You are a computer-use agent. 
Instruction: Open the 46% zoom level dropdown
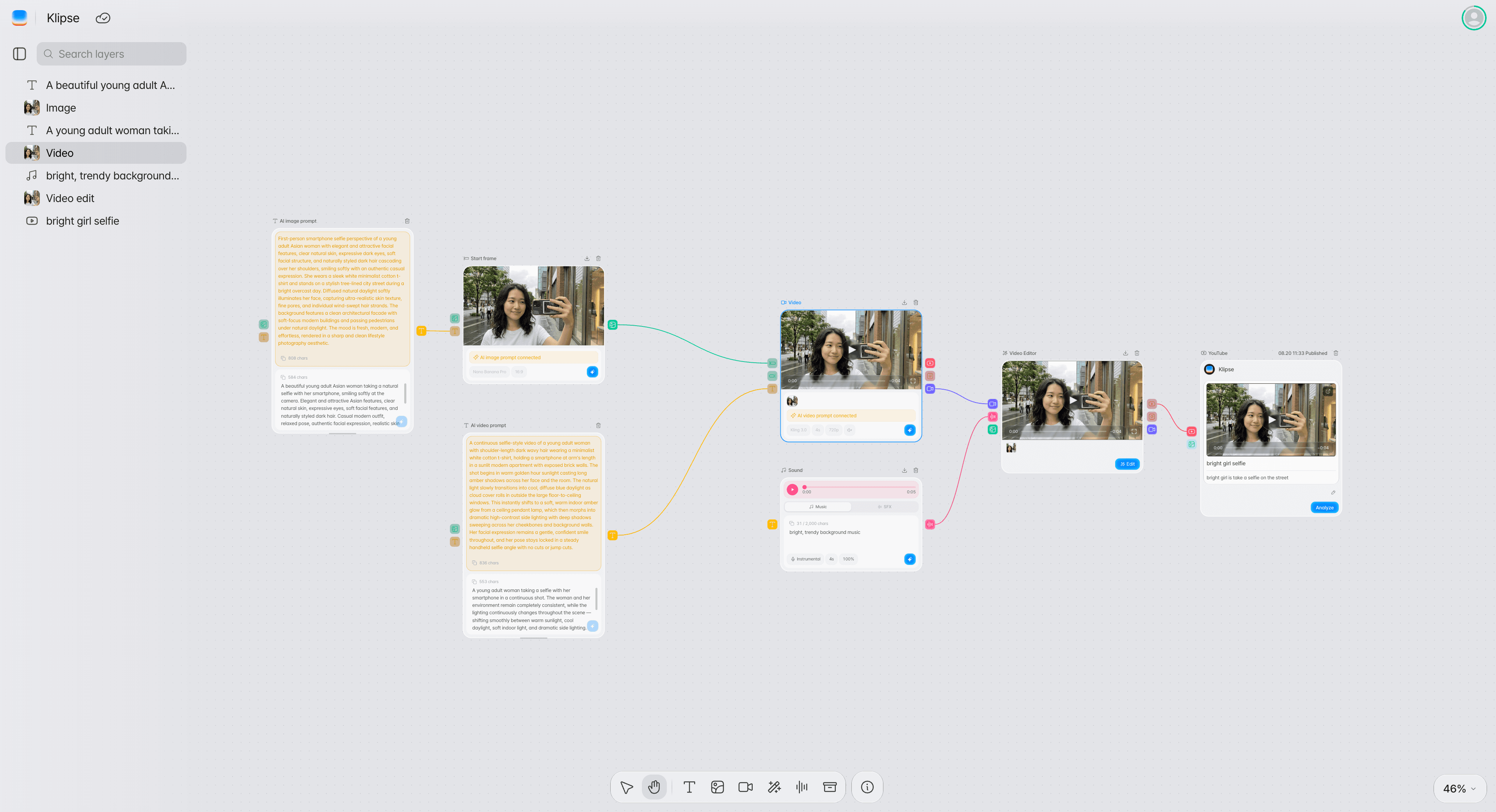click(1459, 788)
